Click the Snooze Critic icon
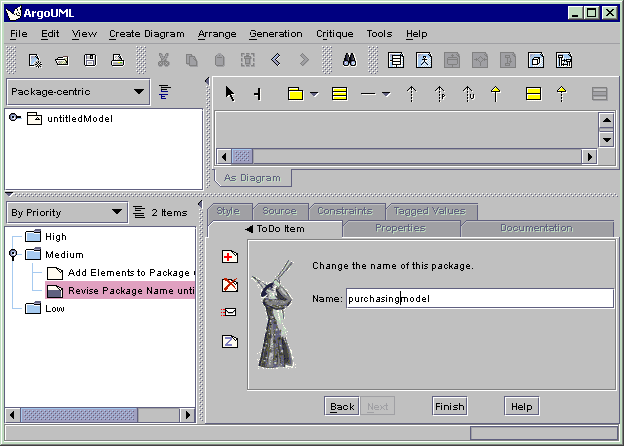624x446 pixels. click(229, 341)
